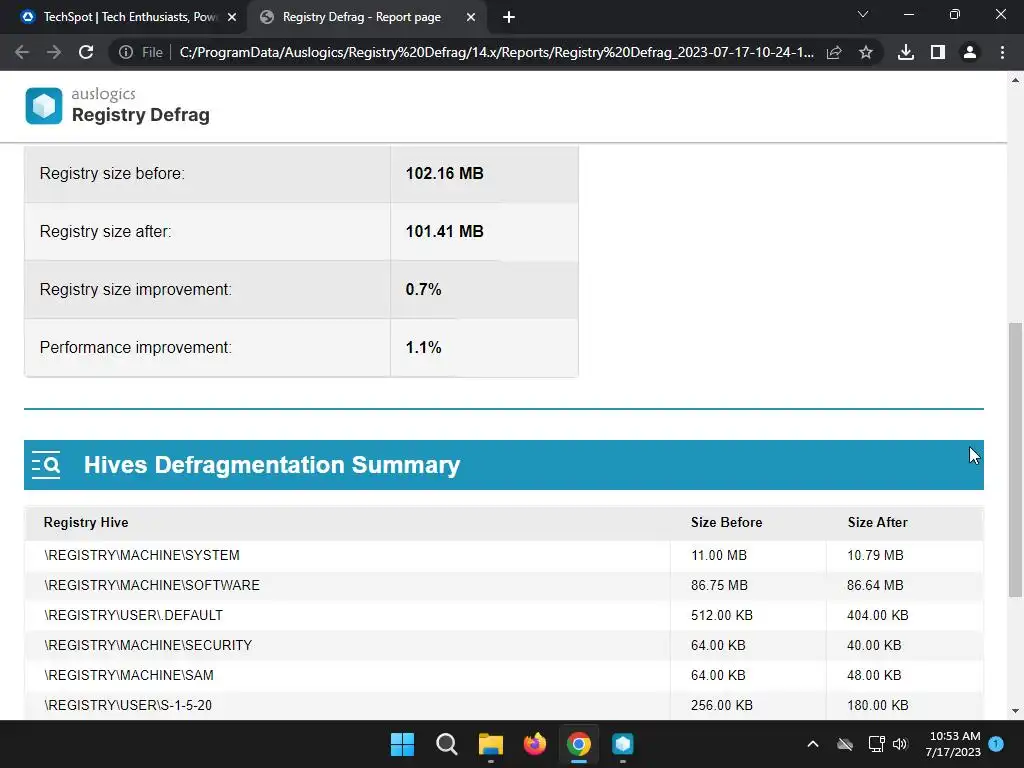1024x768 pixels.
Task: Open Auslogics Registry Defrag from taskbar
Action: click(x=623, y=744)
